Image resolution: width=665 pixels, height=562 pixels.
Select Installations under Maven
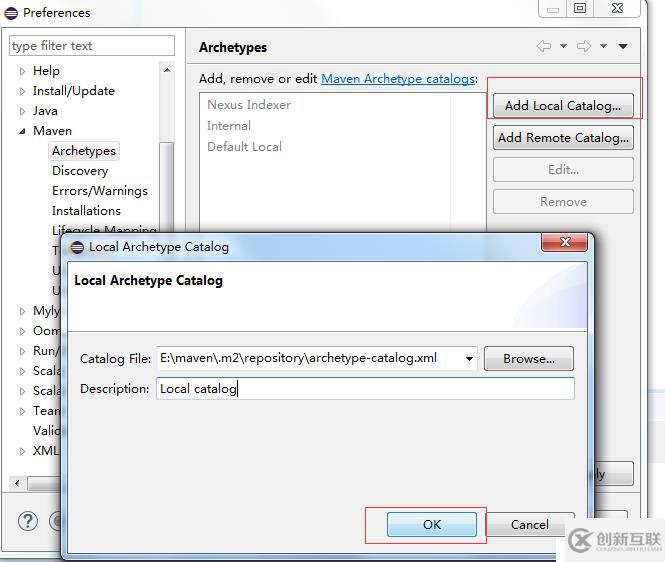point(86,211)
